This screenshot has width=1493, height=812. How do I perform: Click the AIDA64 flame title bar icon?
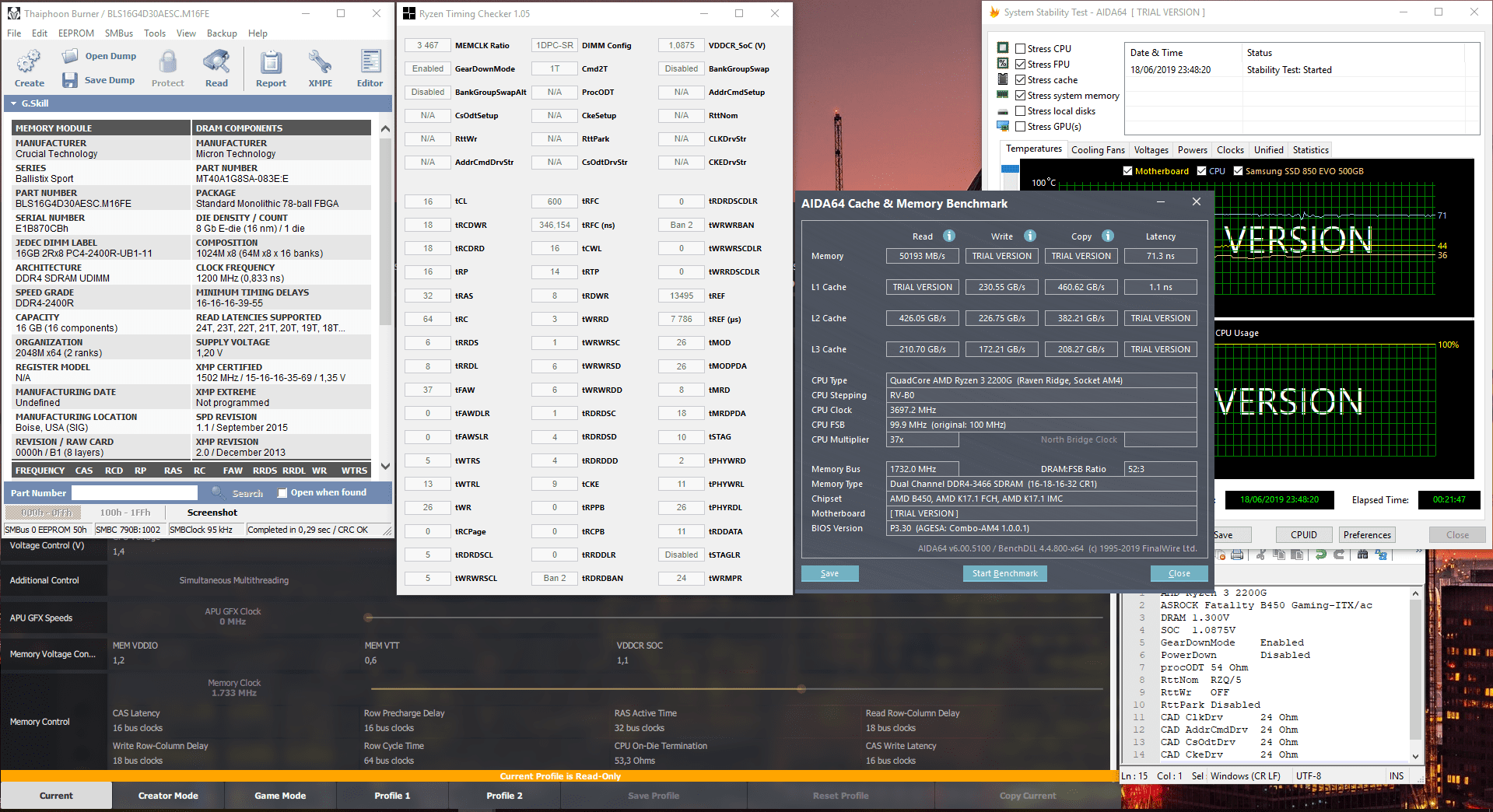coord(994,12)
